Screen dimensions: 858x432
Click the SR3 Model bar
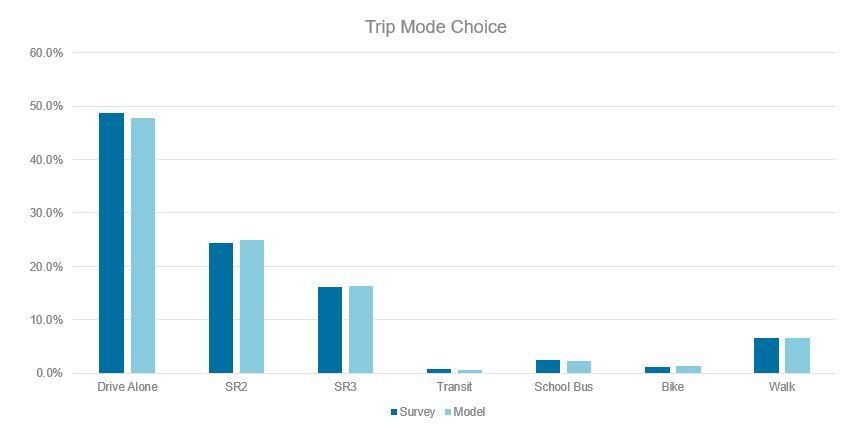[361, 330]
